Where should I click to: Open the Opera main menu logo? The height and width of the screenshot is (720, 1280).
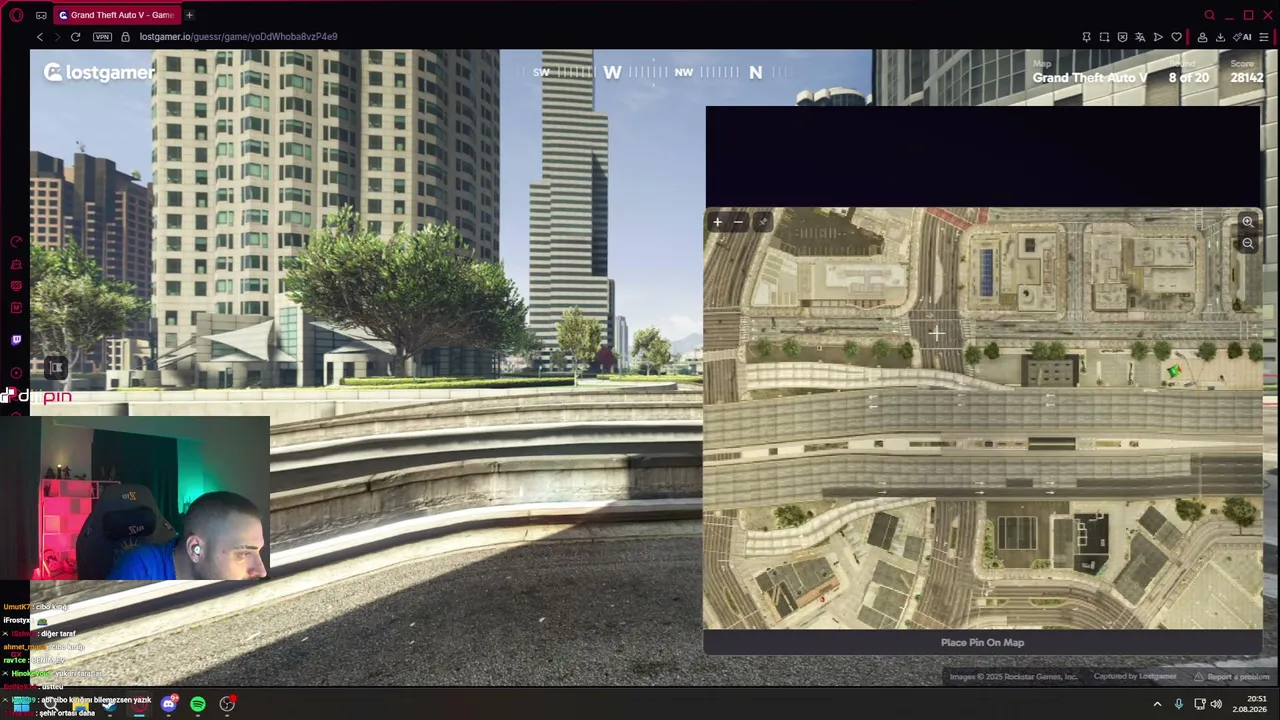point(16,15)
